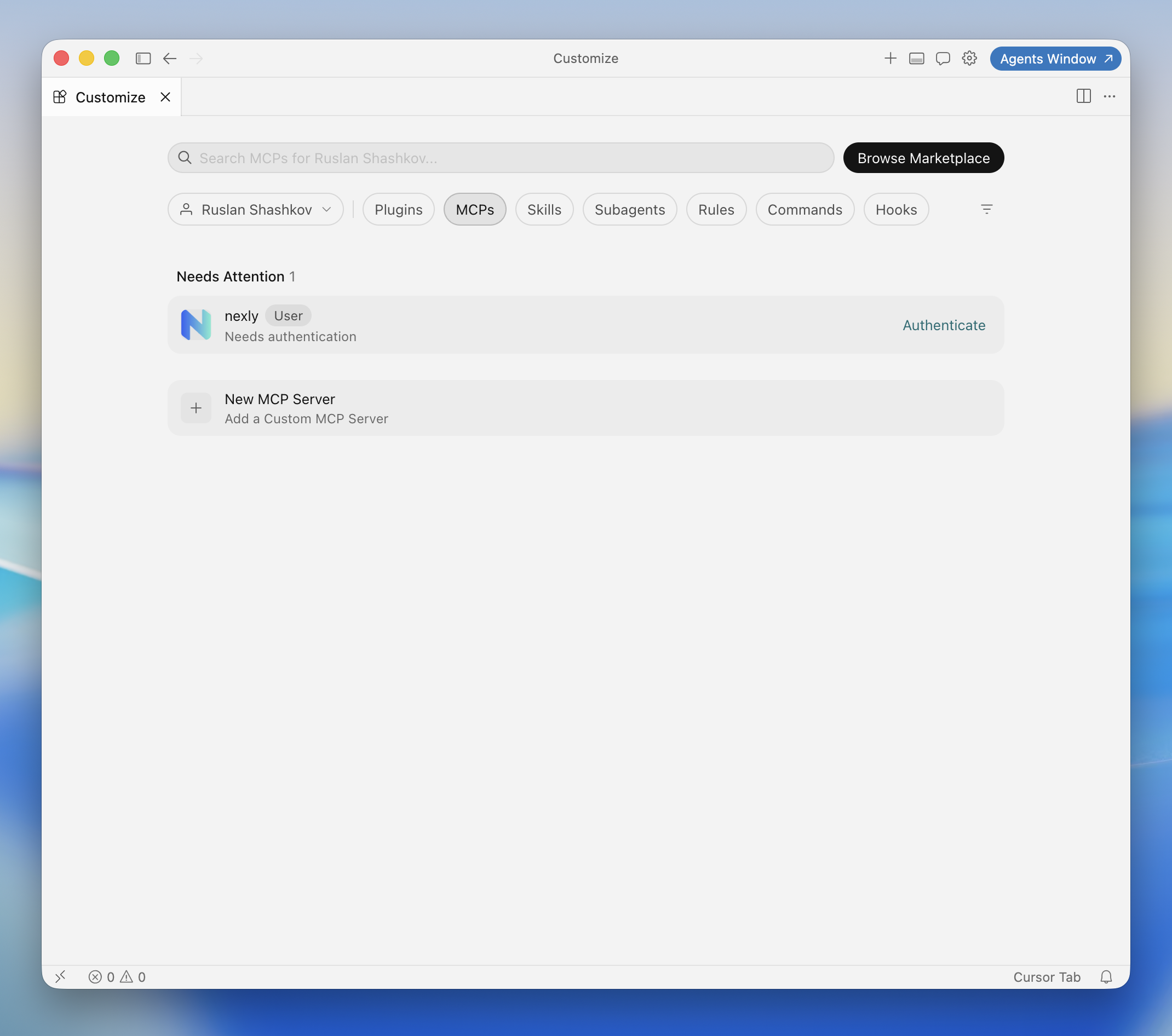Toggle the bottom panel layout icon

point(916,59)
